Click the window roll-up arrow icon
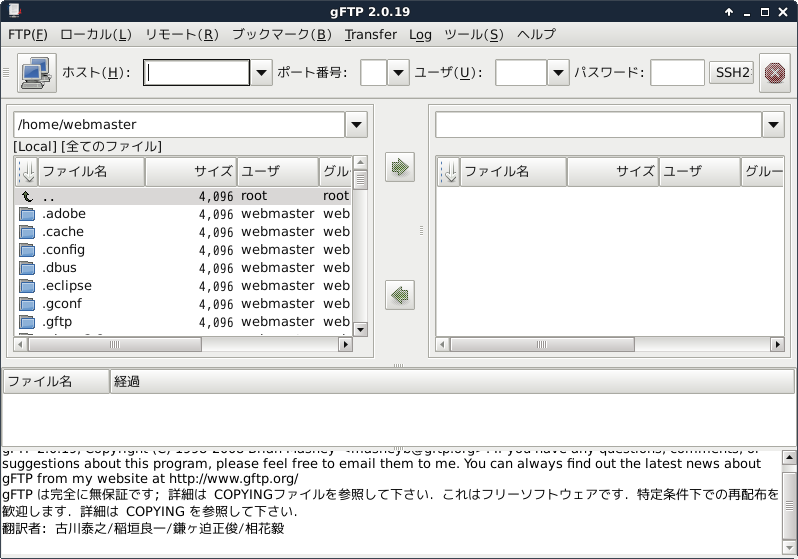Image resolution: width=798 pixels, height=559 pixels. (x=729, y=12)
